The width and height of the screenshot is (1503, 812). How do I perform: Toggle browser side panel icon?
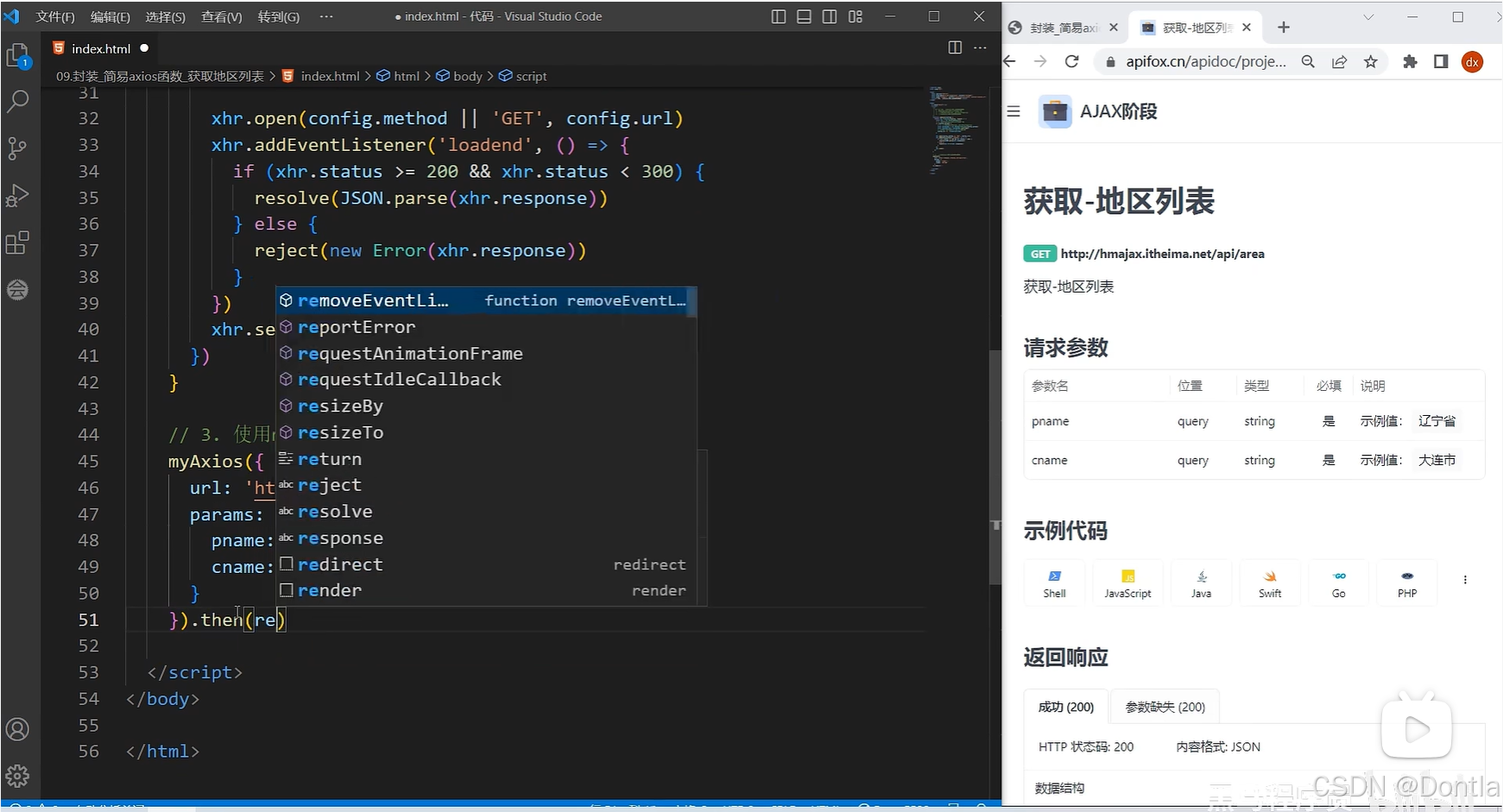(1441, 61)
